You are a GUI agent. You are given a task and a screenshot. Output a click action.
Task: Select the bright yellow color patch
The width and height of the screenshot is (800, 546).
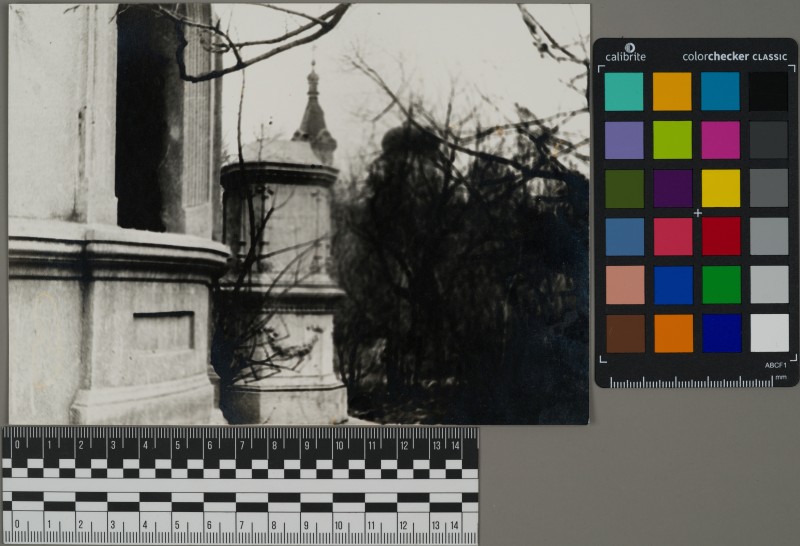[x=720, y=188]
